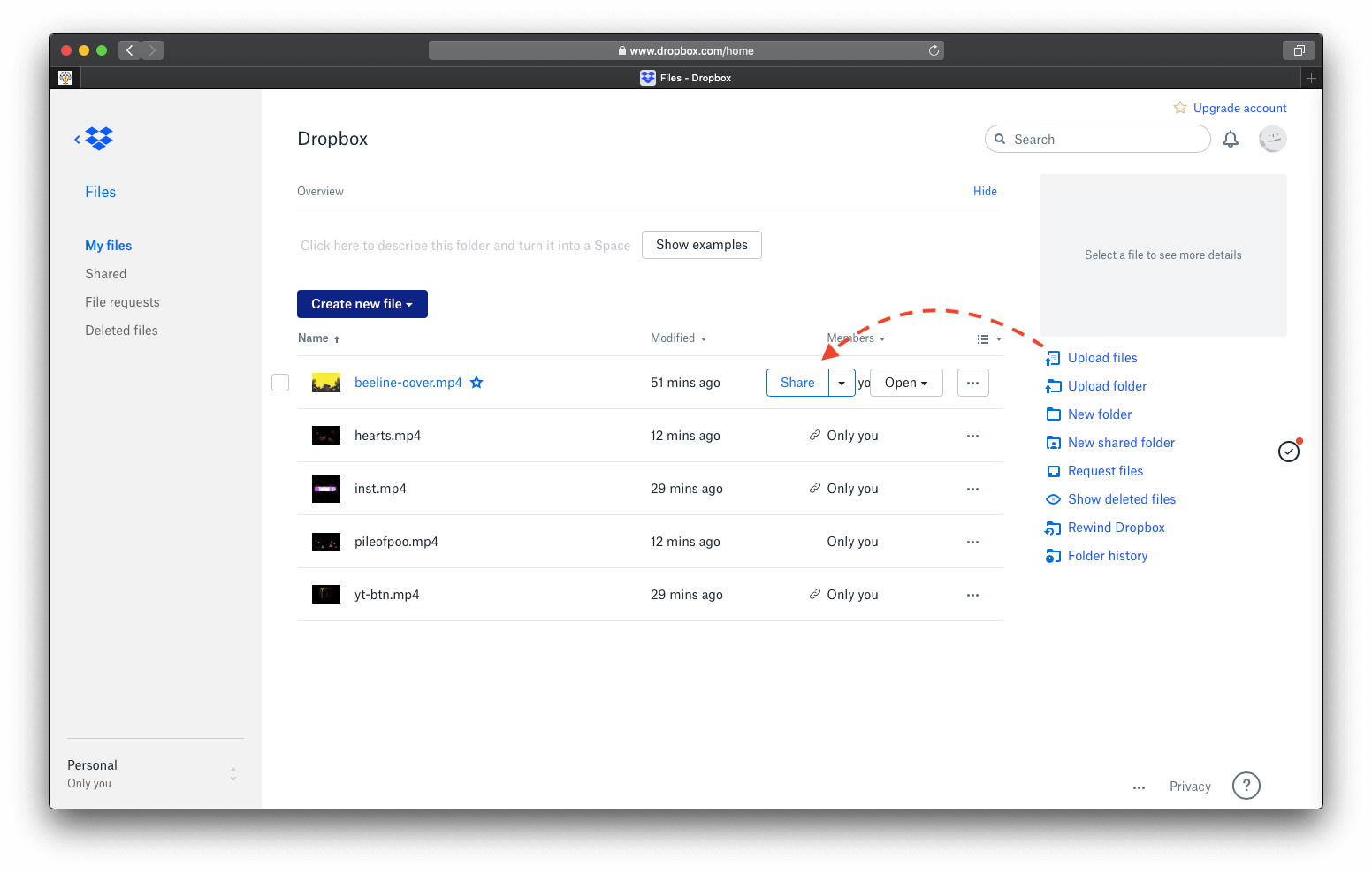Sort by the Modified column dropdown
The width and height of the screenshot is (1372, 874).
678,338
